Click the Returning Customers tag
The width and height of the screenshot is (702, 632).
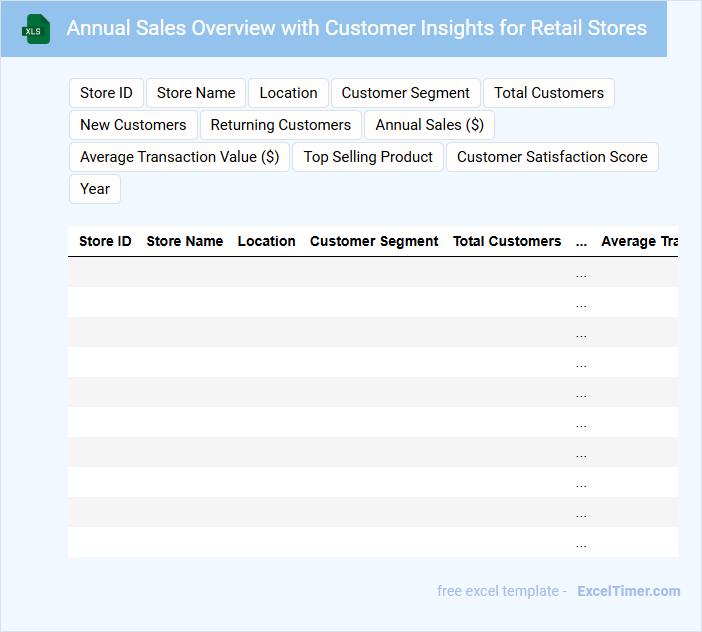pos(280,125)
